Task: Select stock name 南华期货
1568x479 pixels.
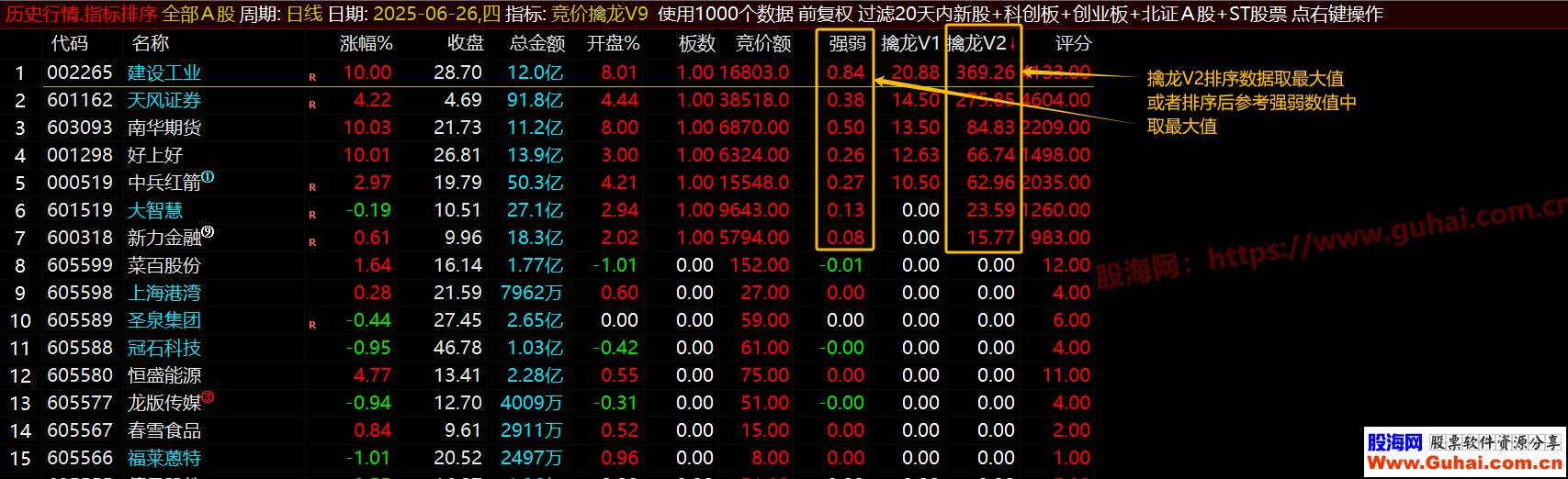Action: pyautogui.click(x=164, y=128)
